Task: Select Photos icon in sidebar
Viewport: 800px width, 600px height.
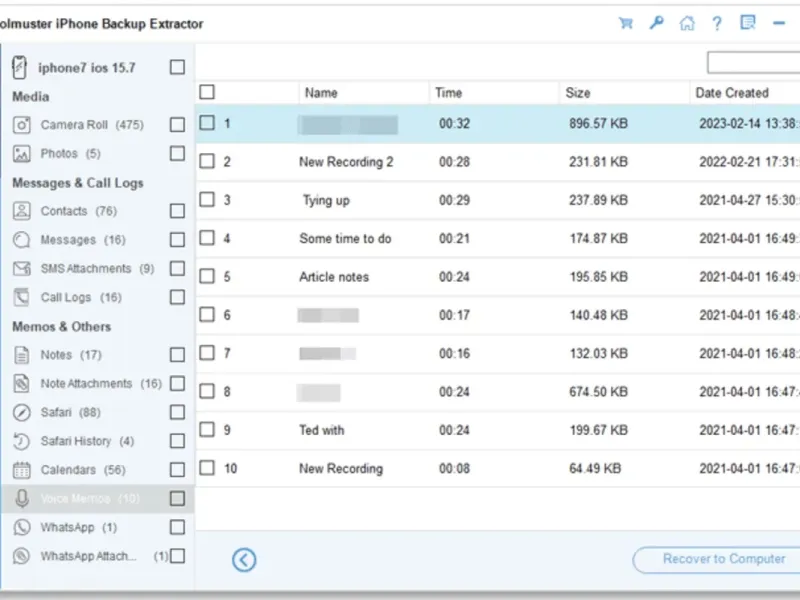Action: tap(21, 154)
